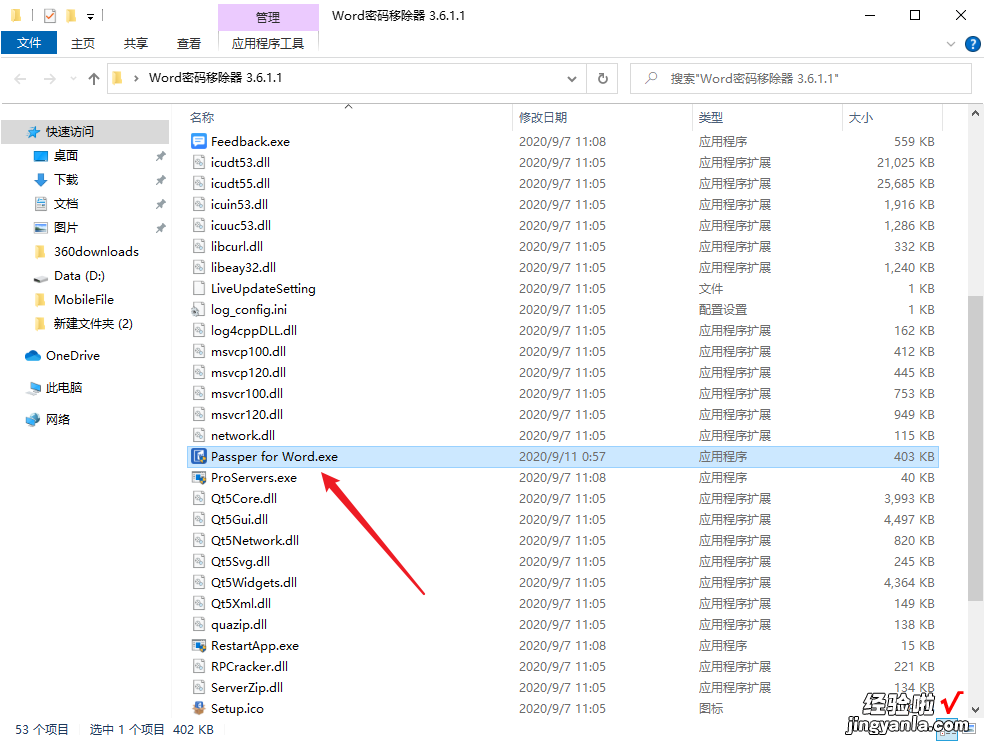Click the Help question mark icon
The image size is (985, 742).
click(972, 44)
